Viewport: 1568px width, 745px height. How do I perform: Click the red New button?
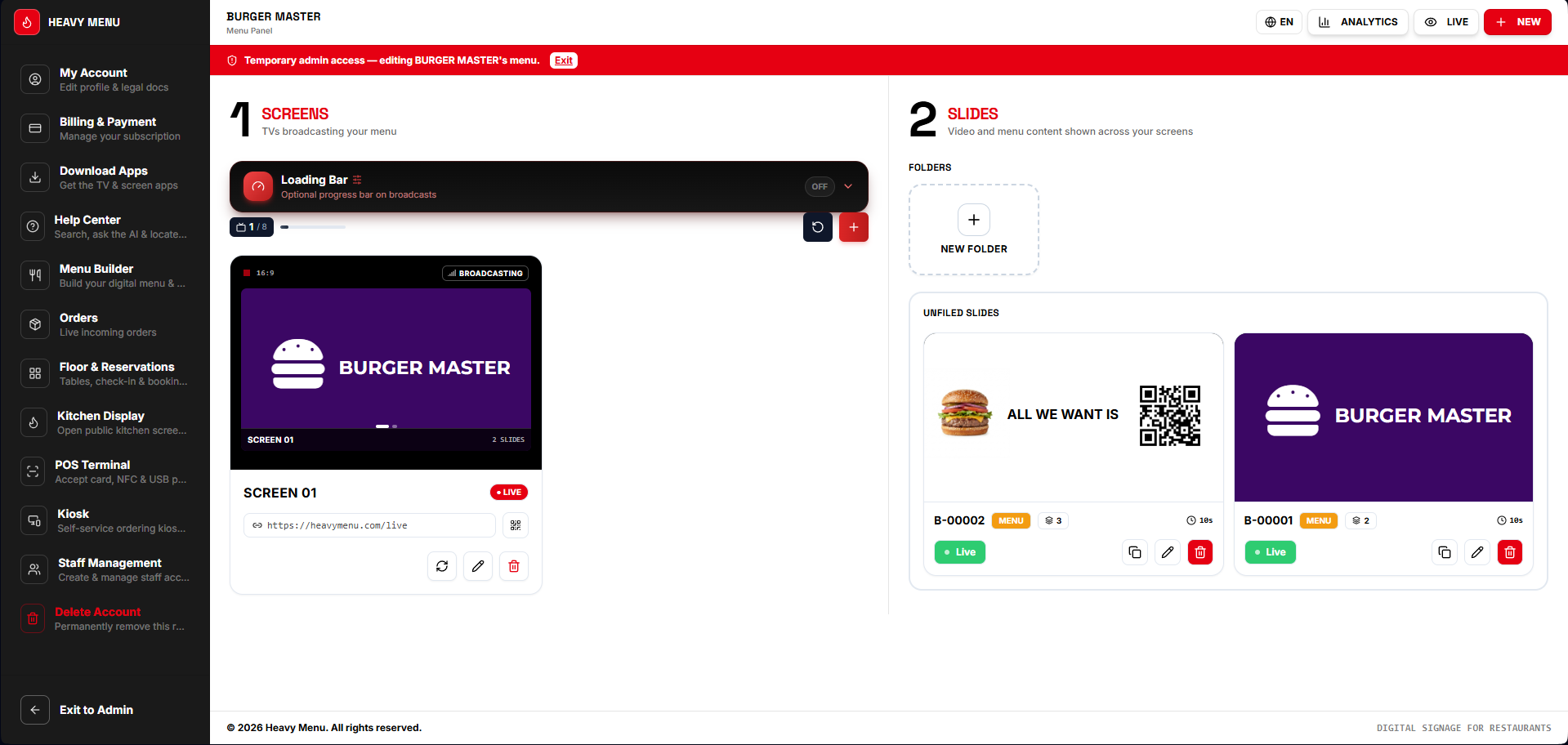(1517, 22)
